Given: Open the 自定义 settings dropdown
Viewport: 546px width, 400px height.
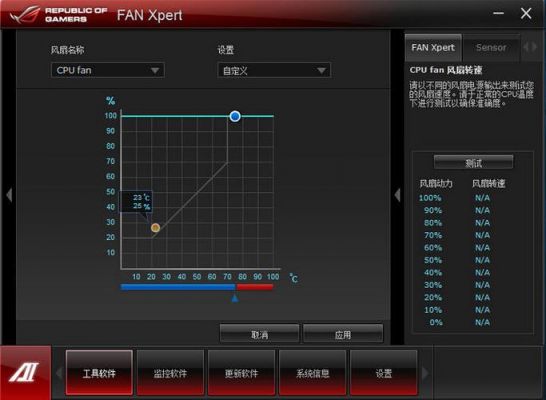Looking at the screenshot, I should [274, 71].
